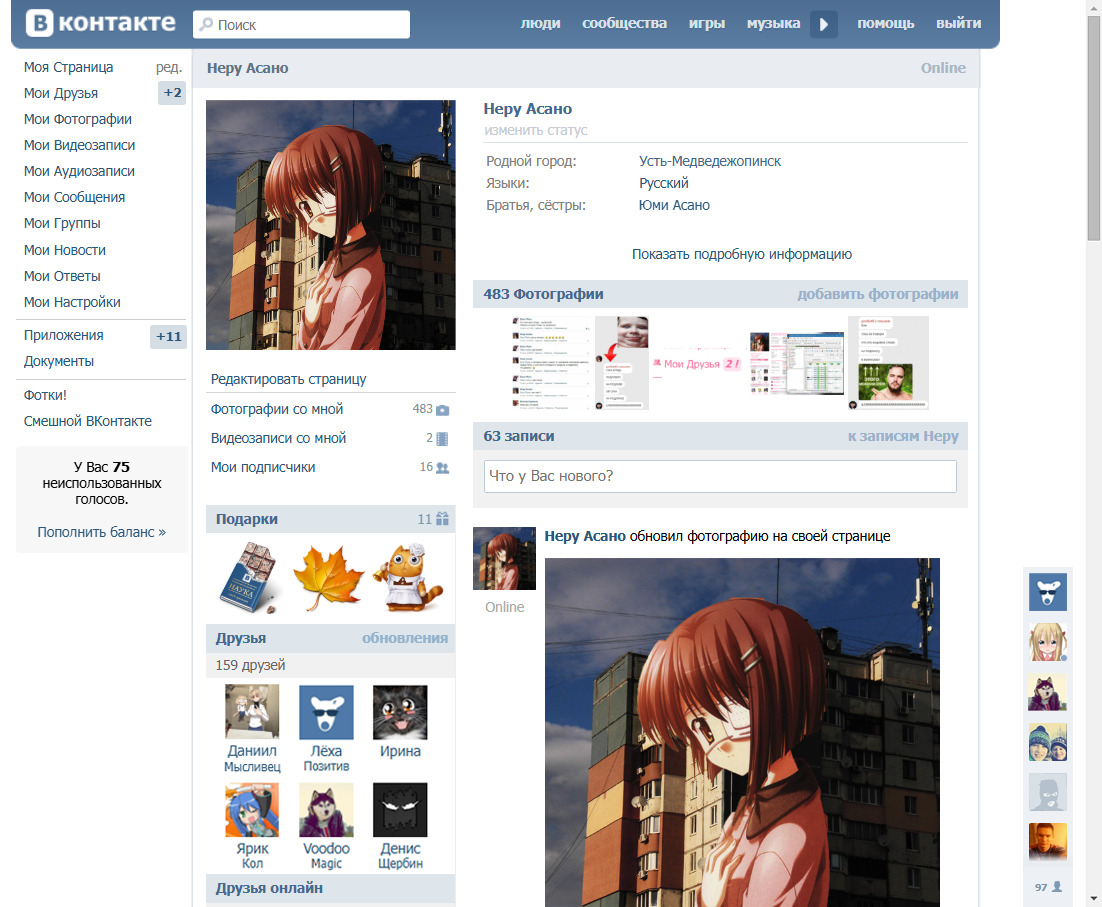Click the two-people-in-hats avatar in chat sidebar
This screenshot has width=1102, height=907.
1048,742
